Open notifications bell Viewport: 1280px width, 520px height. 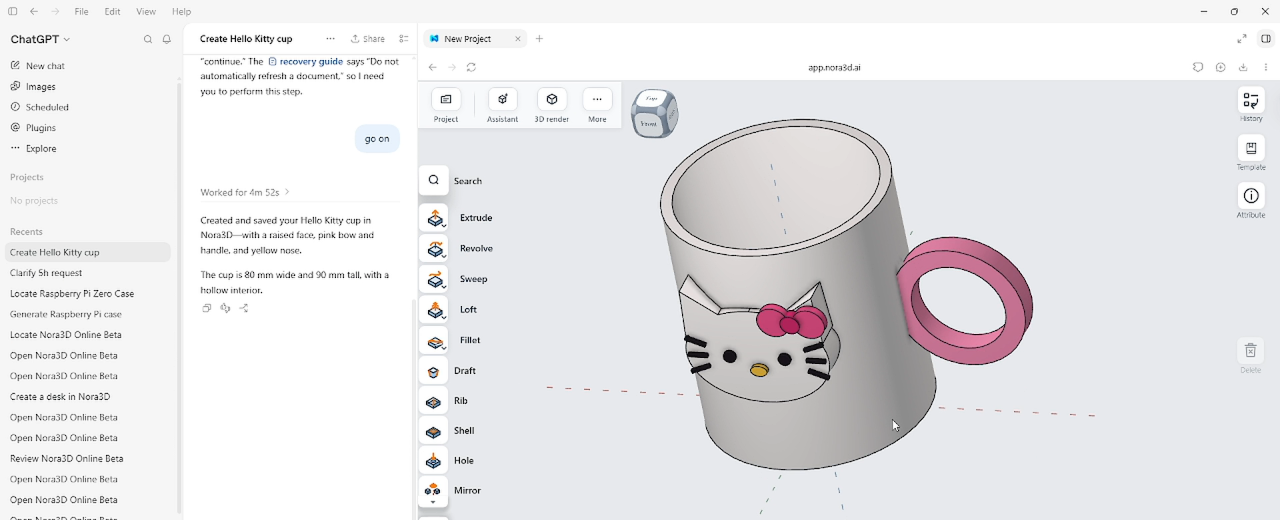coord(167,40)
